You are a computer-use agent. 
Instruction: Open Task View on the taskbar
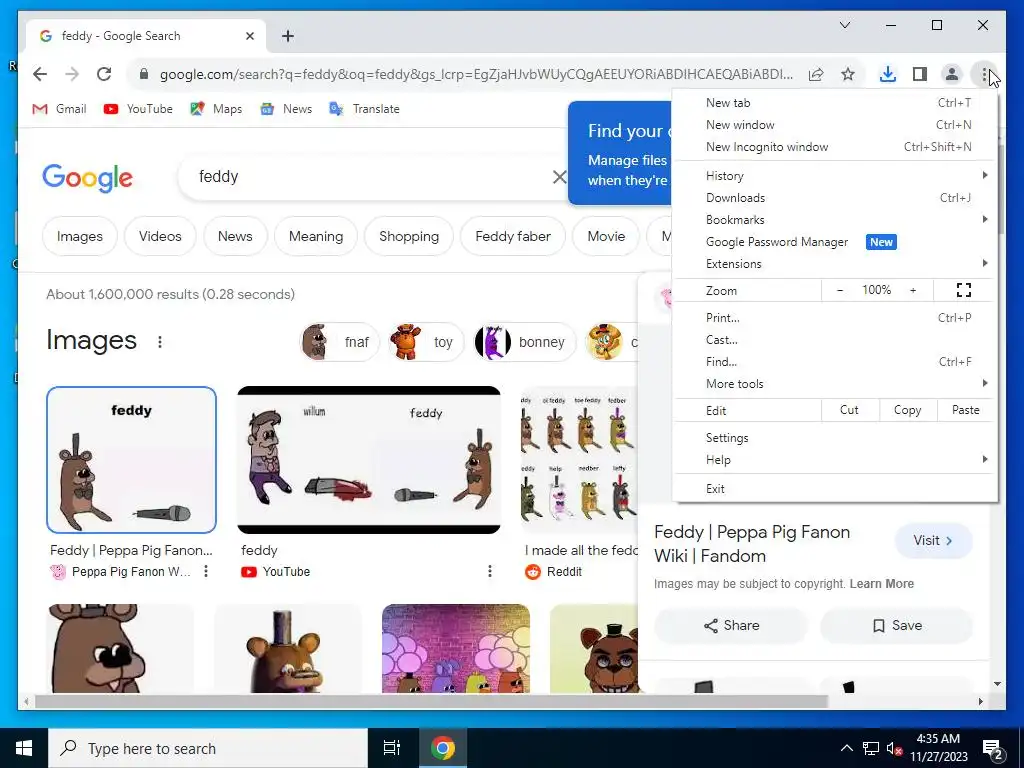(392, 748)
